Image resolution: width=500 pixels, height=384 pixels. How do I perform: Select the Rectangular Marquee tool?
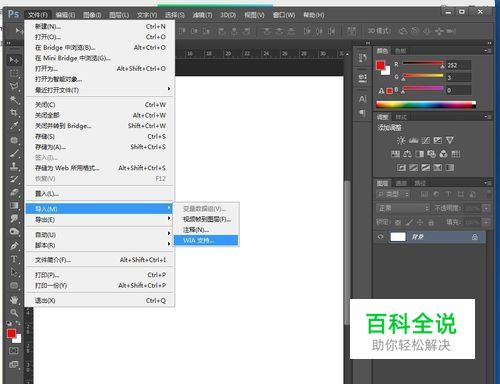point(14,73)
